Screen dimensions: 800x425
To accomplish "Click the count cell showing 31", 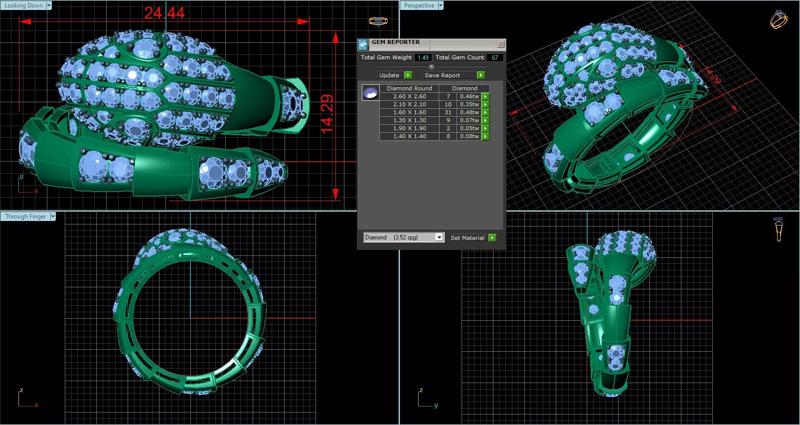I will (448, 112).
